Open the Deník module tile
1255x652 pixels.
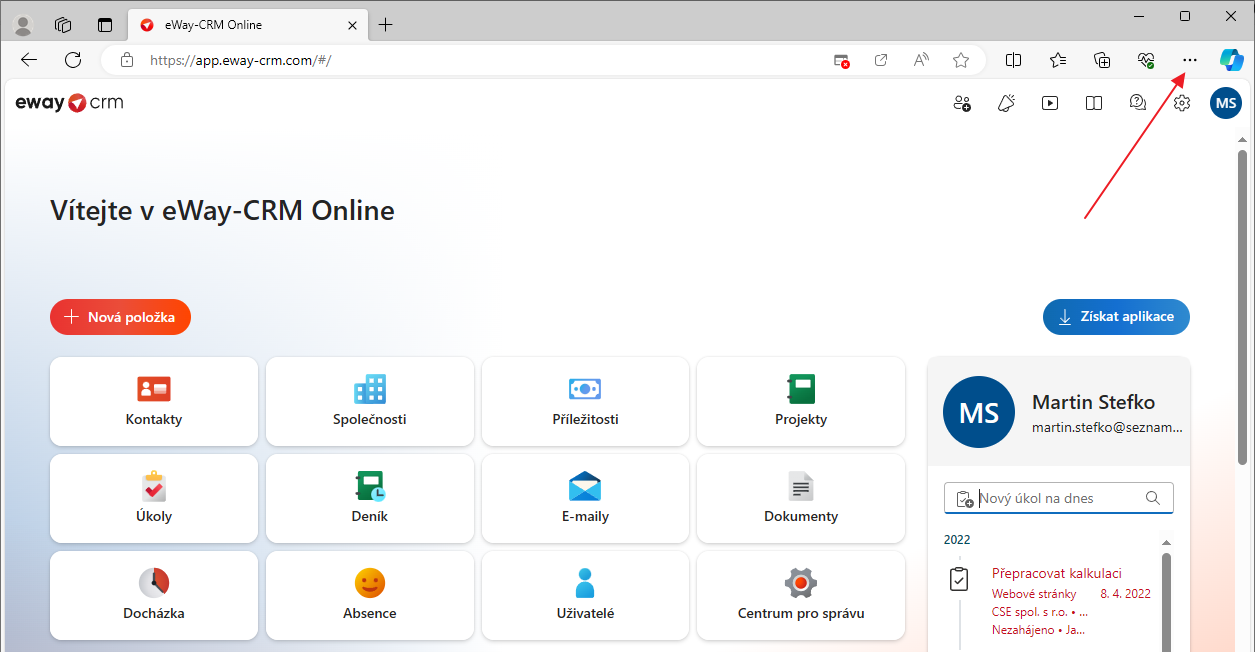(370, 499)
